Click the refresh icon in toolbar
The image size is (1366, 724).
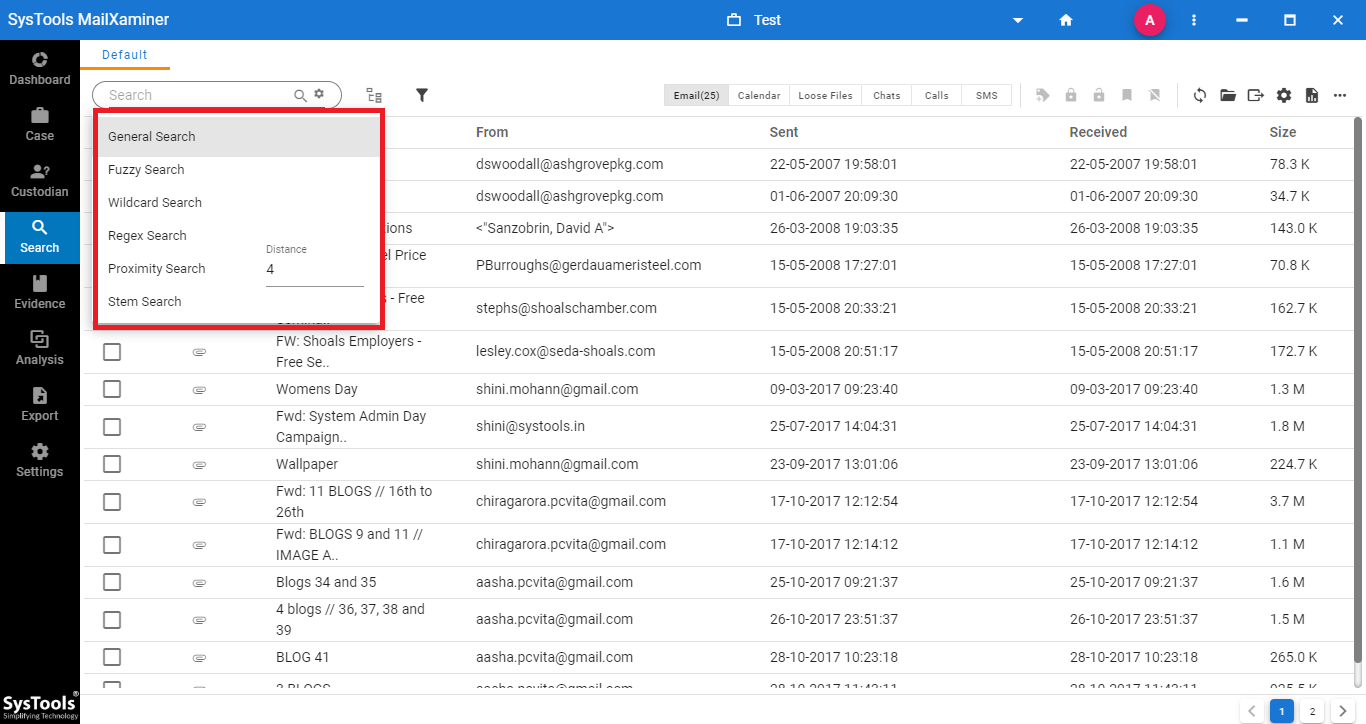click(1200, 95)
